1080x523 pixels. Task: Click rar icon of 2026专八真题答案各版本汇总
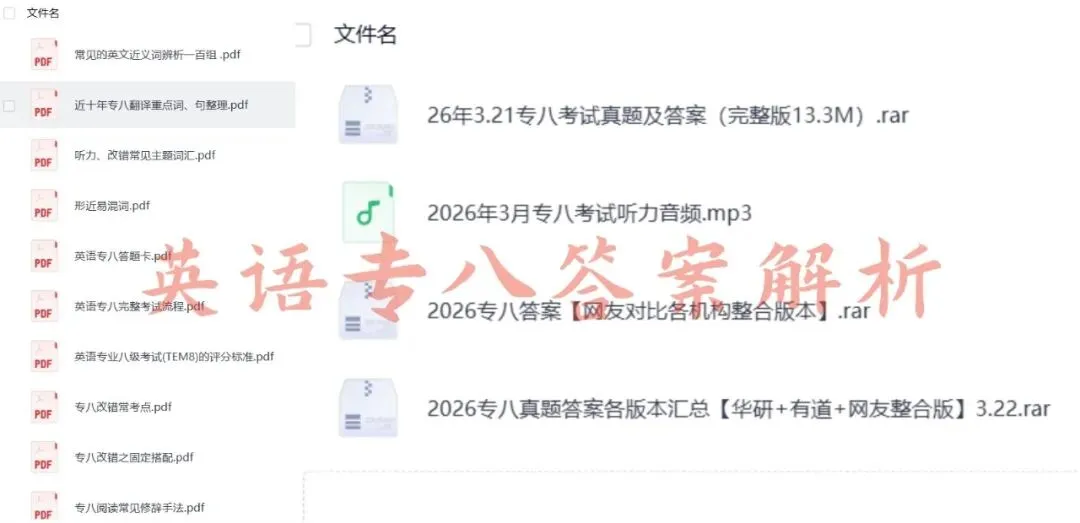368,408
